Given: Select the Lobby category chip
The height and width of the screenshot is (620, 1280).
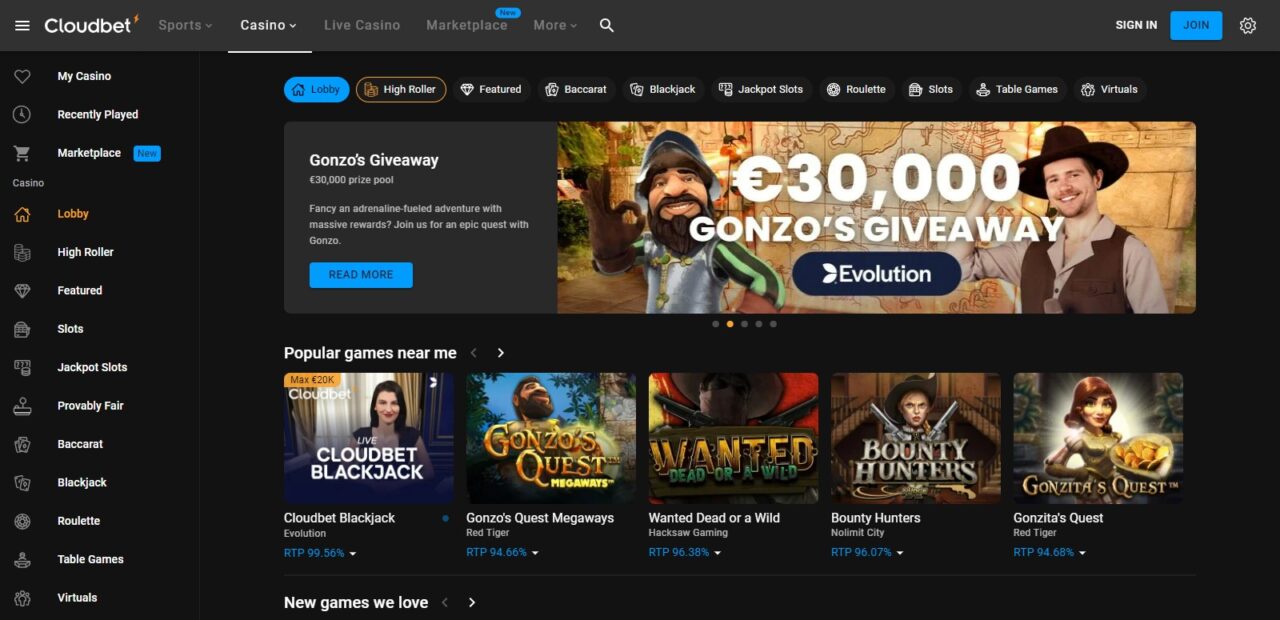Looking at the screenshot, I should [x=317, y=90].
